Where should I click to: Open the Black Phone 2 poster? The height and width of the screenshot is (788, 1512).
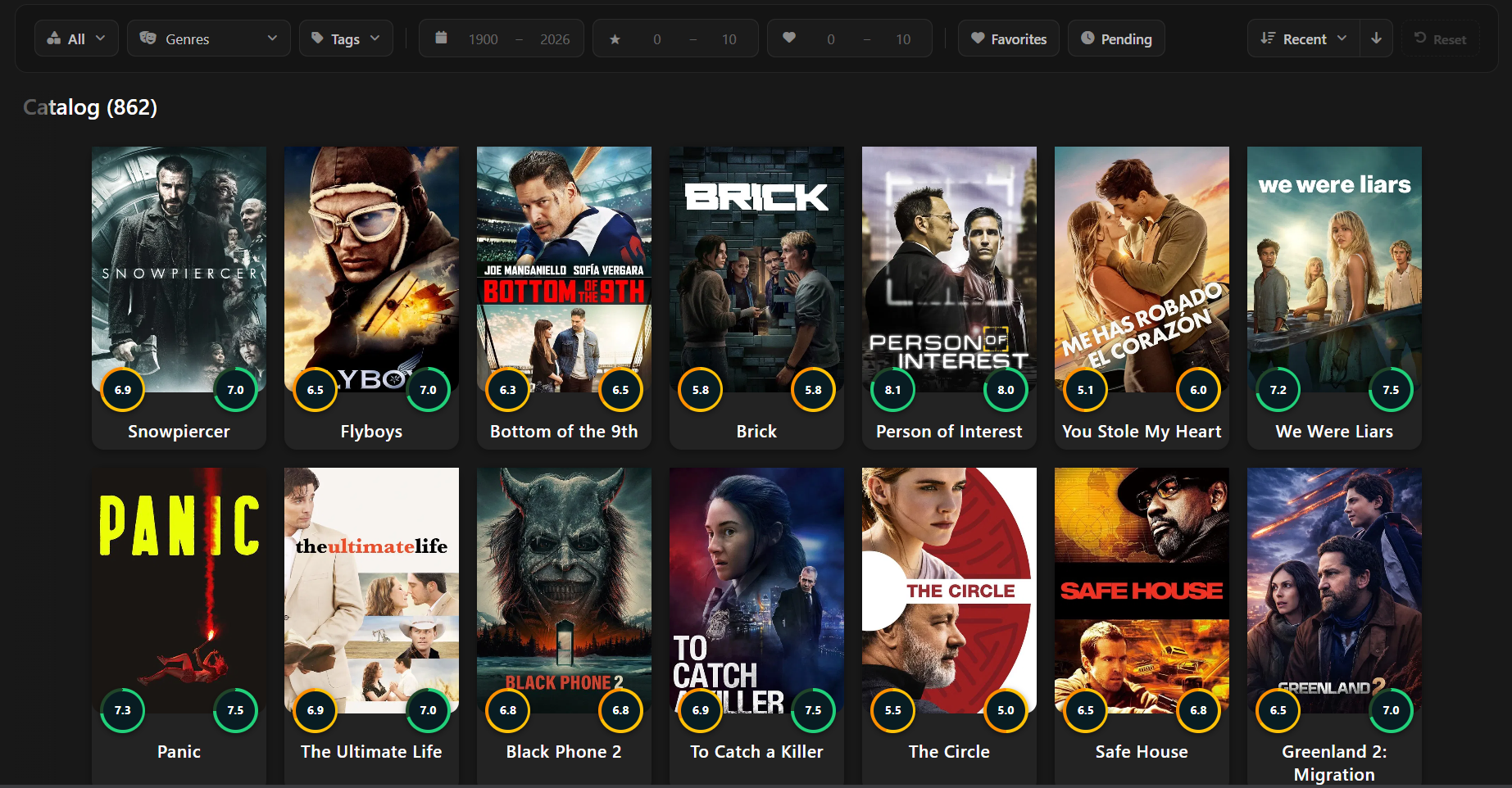pyautogui.click(x=564, y=591)
